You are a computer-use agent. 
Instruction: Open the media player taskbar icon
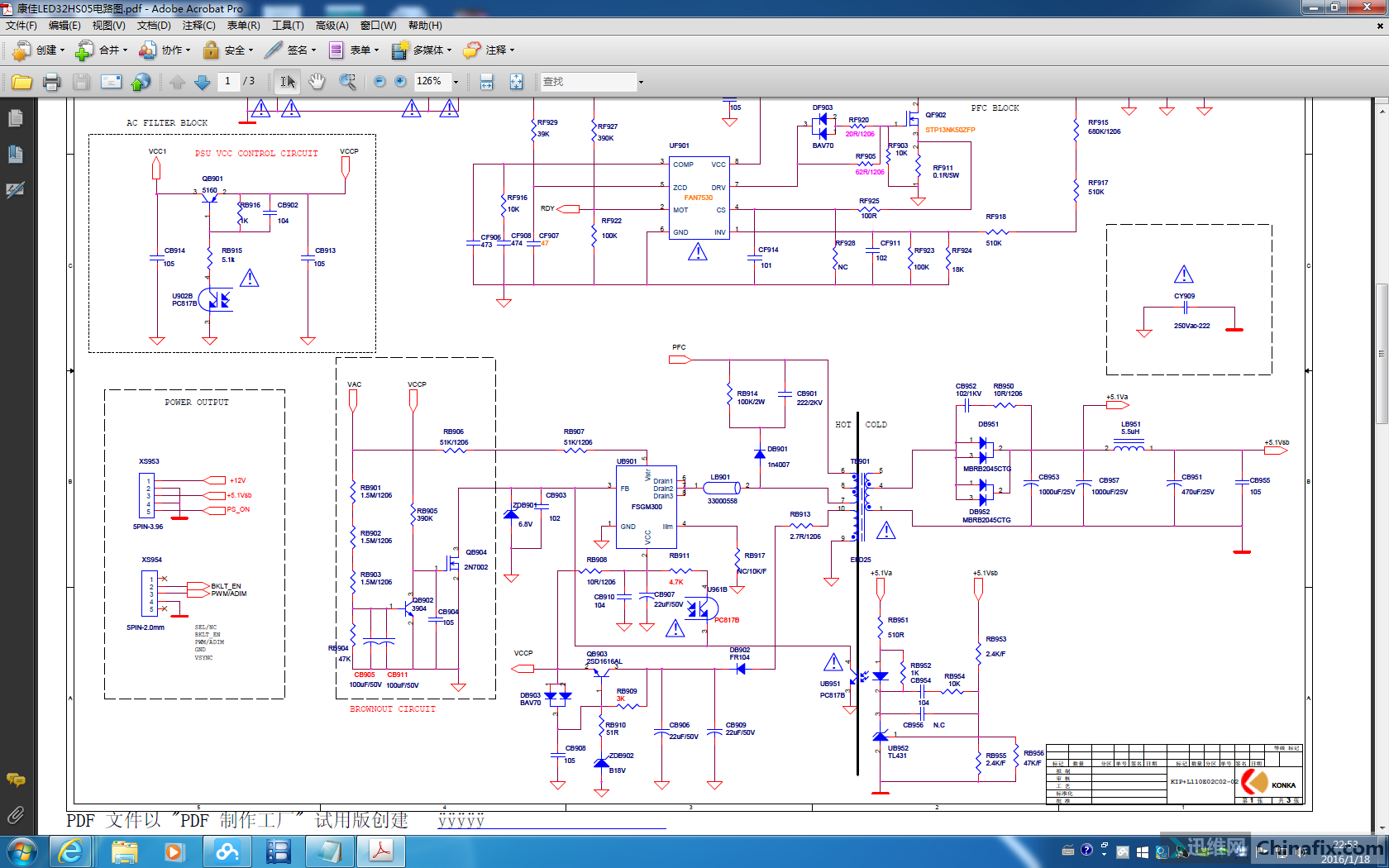click(174, 851)
